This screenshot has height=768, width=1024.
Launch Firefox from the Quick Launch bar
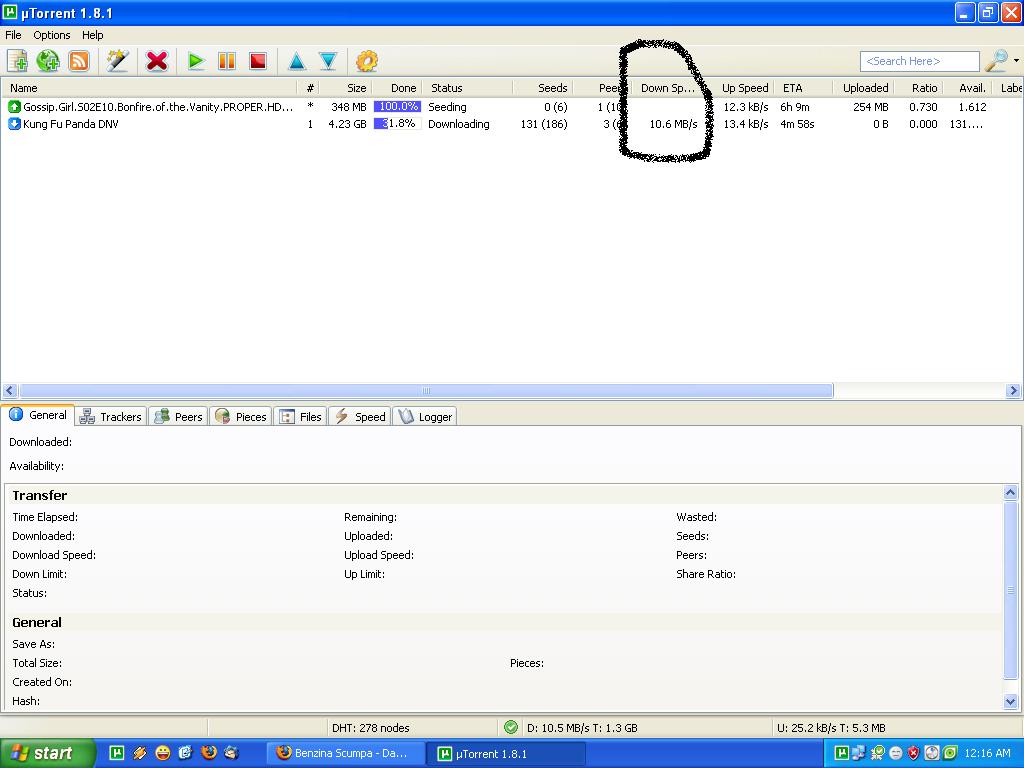click(x=208, y=753)
